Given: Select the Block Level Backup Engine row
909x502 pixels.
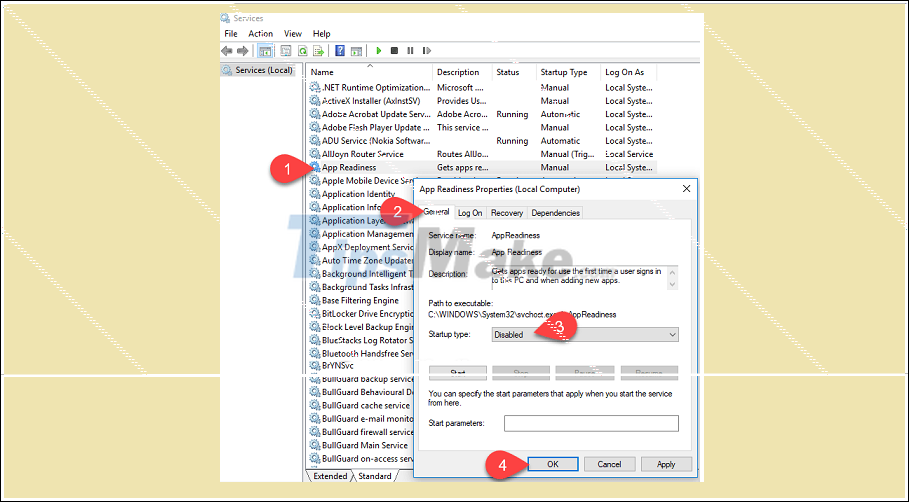Looking at the screenshot, I should click(360, 327).
